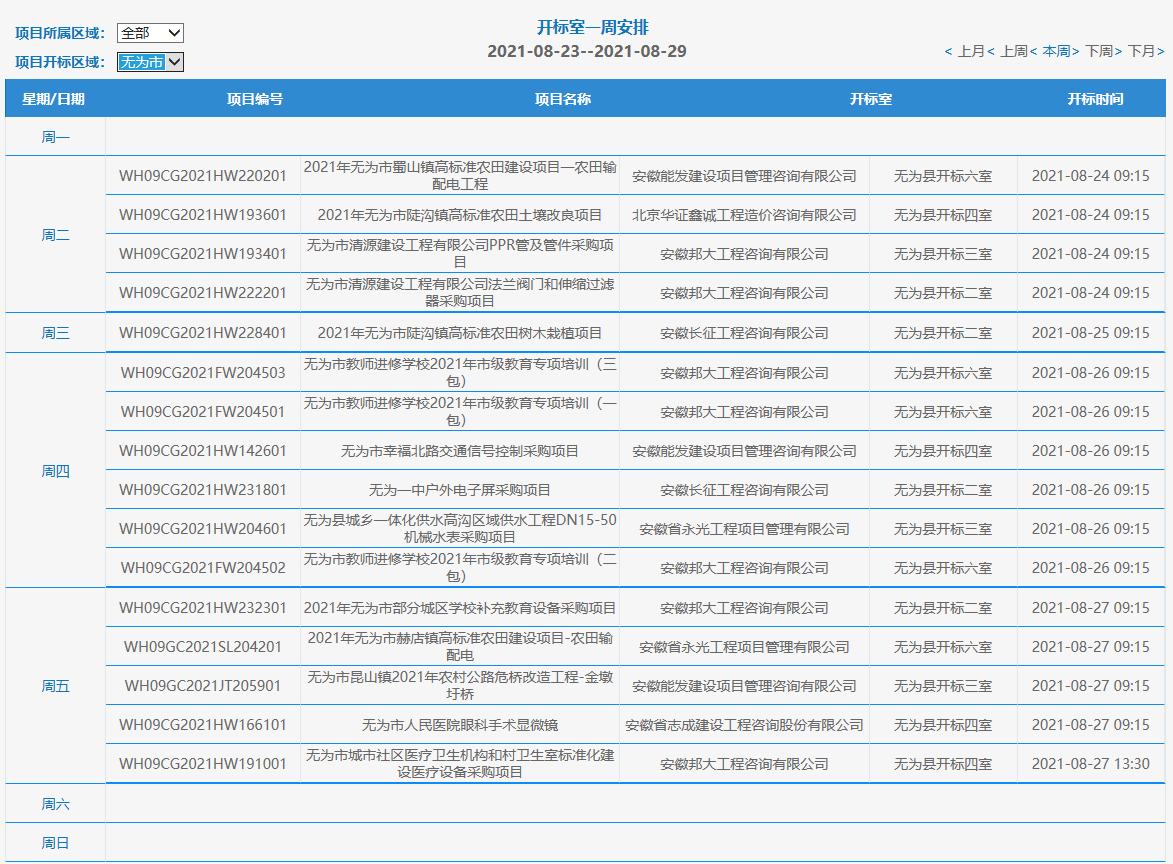This screenshot has height=864, width=1173.
Task: Select project 无为市人民医院眼科手术显微镜
Action: [460, 725]
